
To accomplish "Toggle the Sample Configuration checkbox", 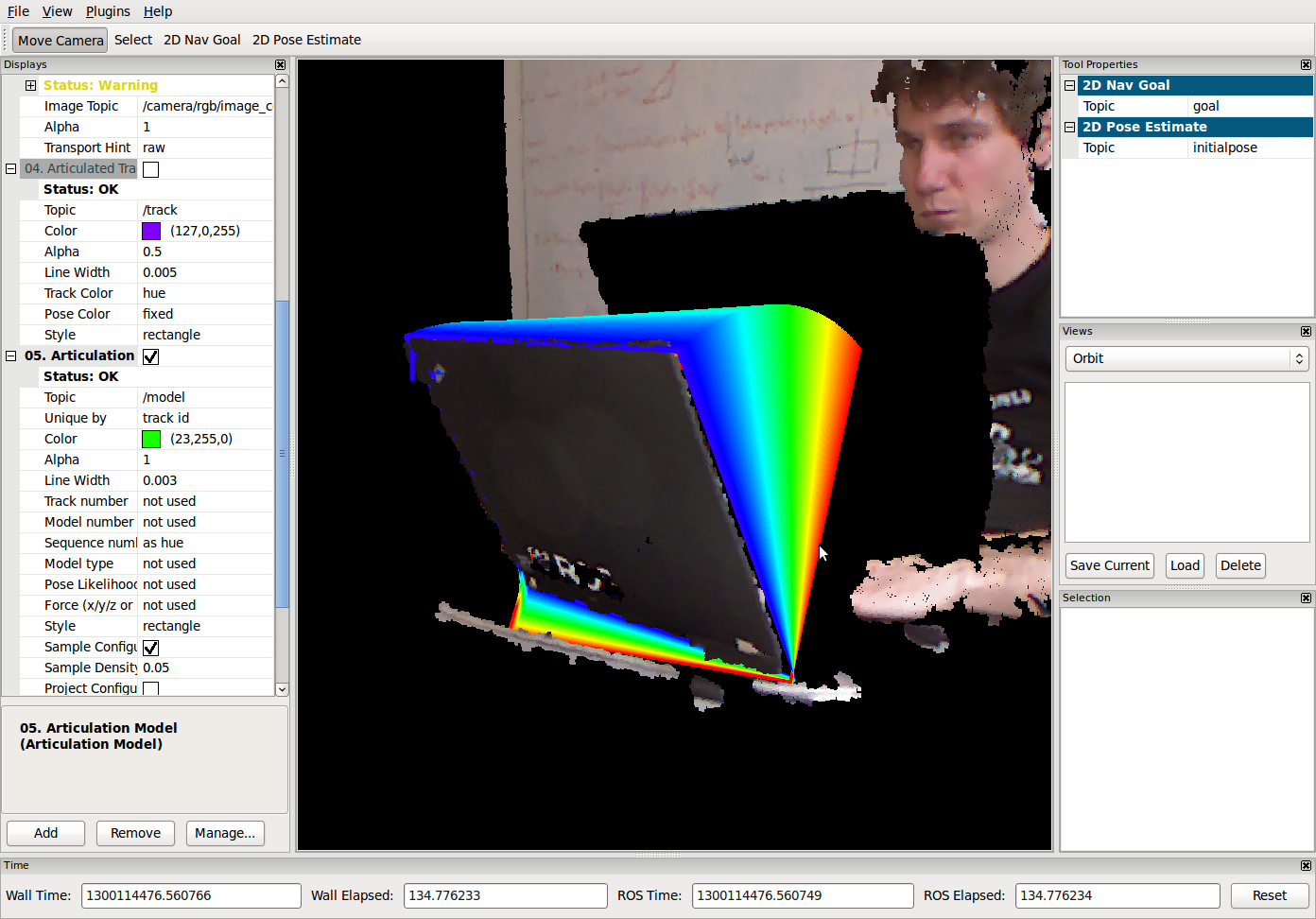I will (151, 648).
